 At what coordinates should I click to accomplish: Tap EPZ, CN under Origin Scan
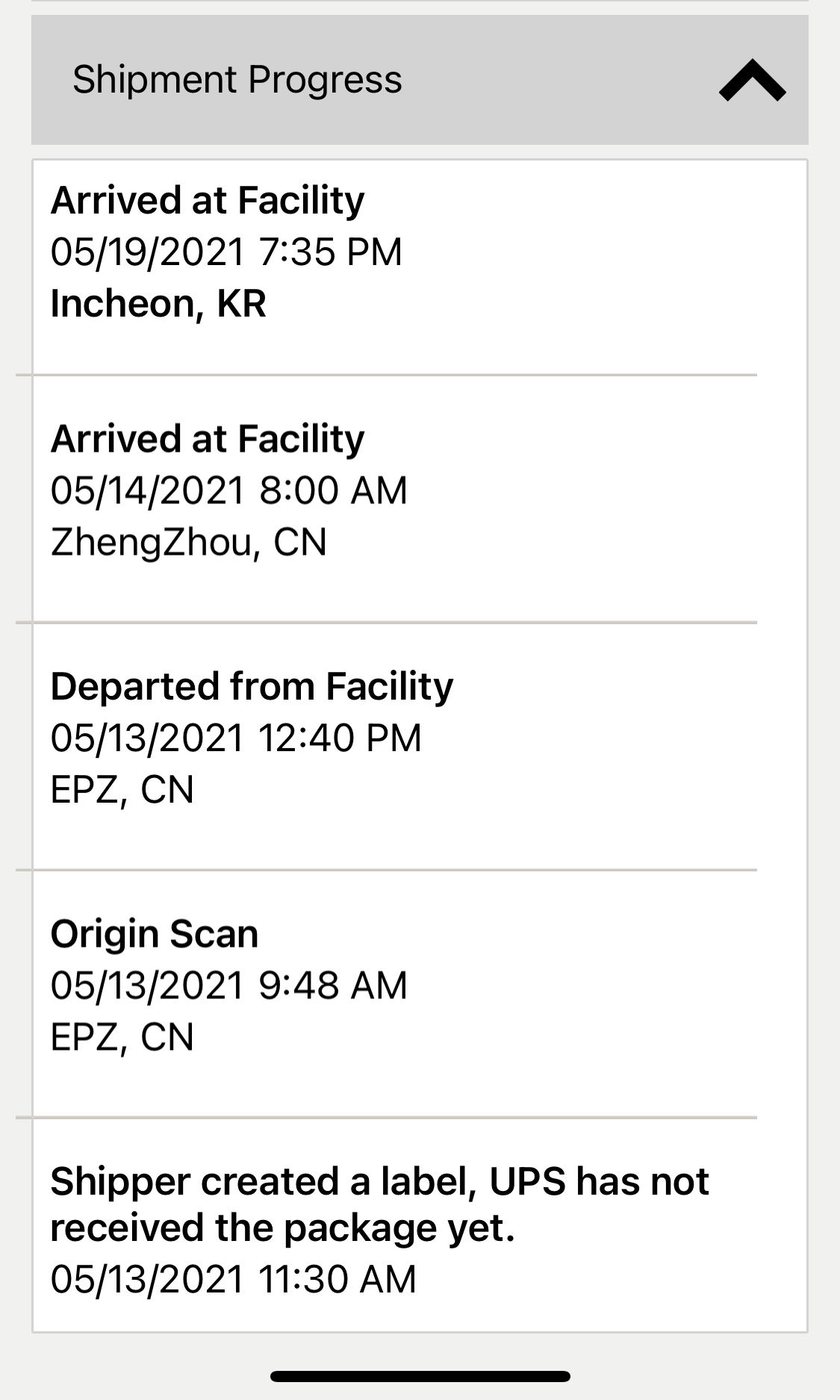click(122, 1037)
